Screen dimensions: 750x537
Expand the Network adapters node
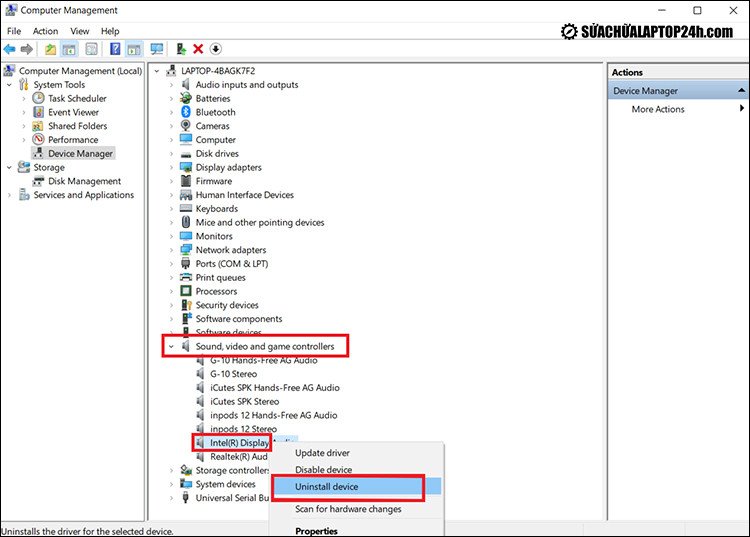(x=171, y=250)
